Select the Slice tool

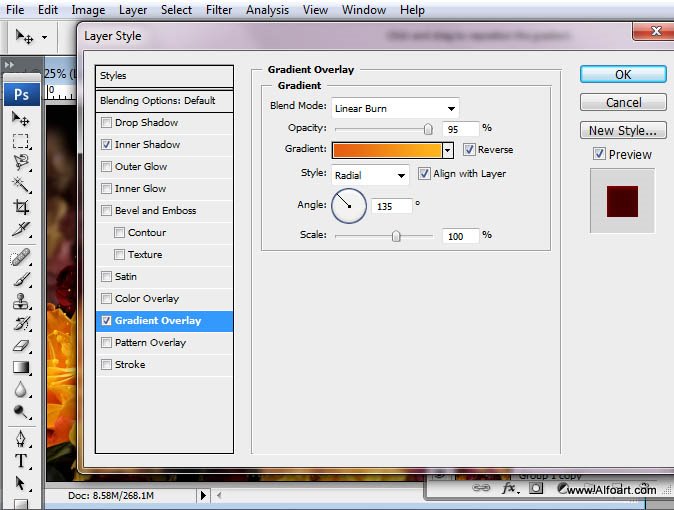click(x=20, y=229)
